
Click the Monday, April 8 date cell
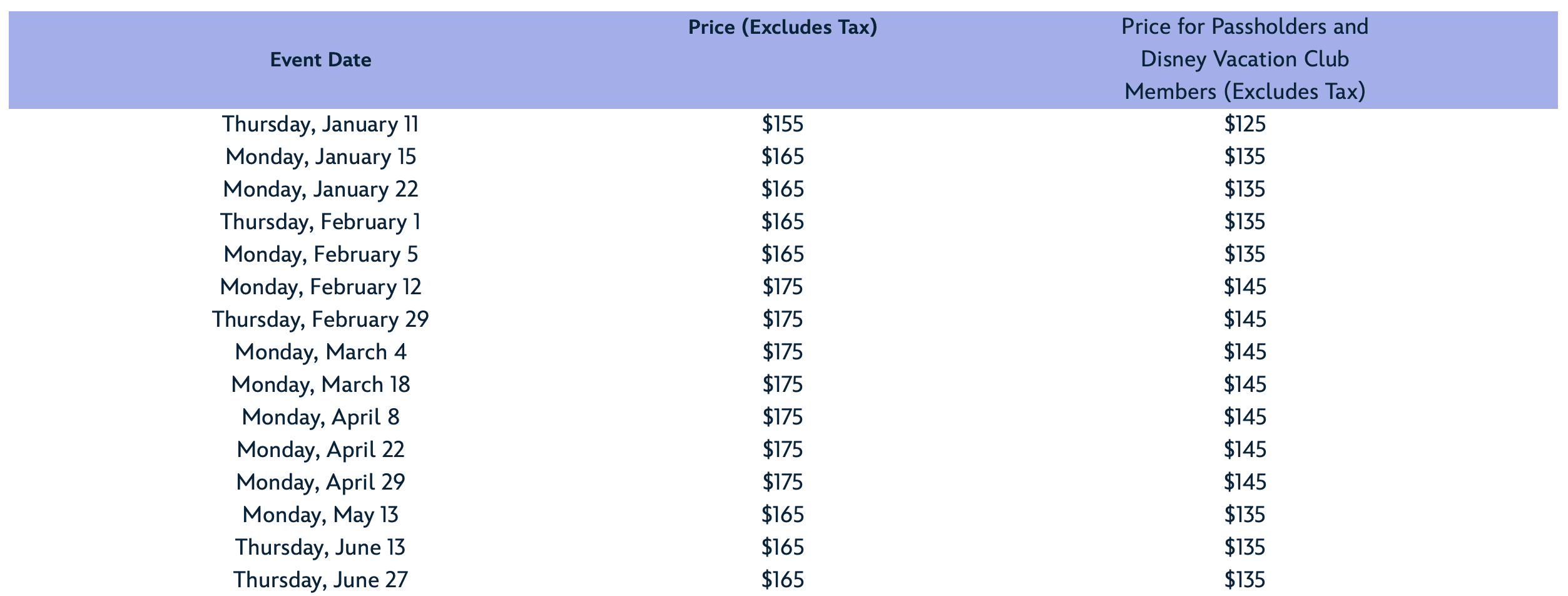pyautogui.click(x=320, y=417)
